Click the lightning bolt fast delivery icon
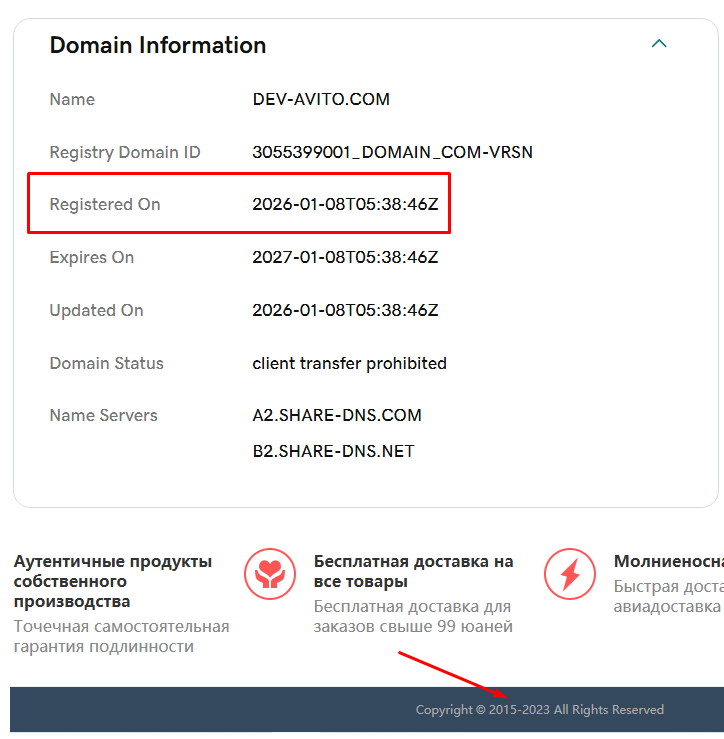The image size is (724, 739). point(570,574)
